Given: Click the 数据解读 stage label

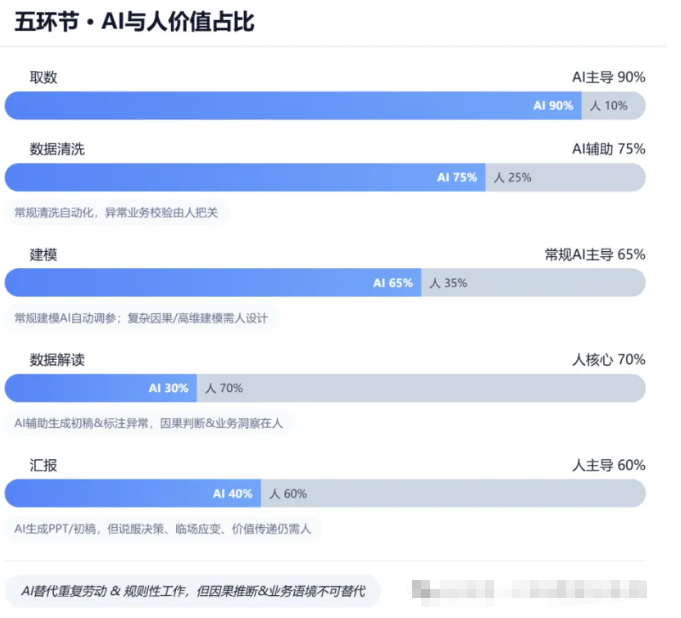Looking at the screenshot, I should point(57,360).
